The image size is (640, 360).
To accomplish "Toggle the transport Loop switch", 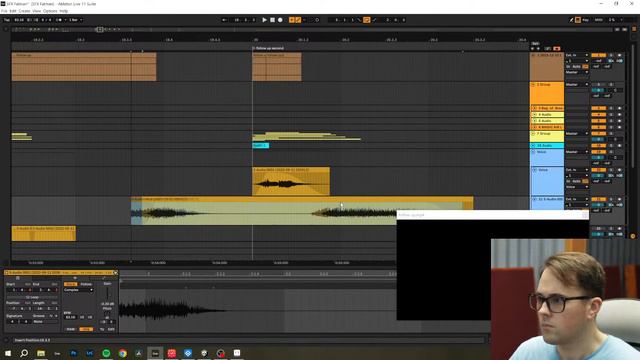I will click(367, 20).
